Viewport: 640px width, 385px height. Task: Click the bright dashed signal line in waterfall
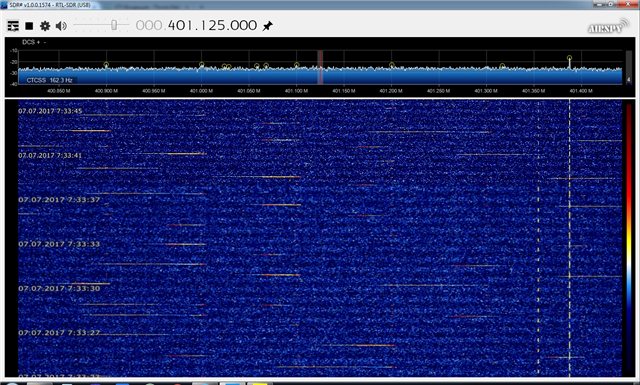(570, 238)
